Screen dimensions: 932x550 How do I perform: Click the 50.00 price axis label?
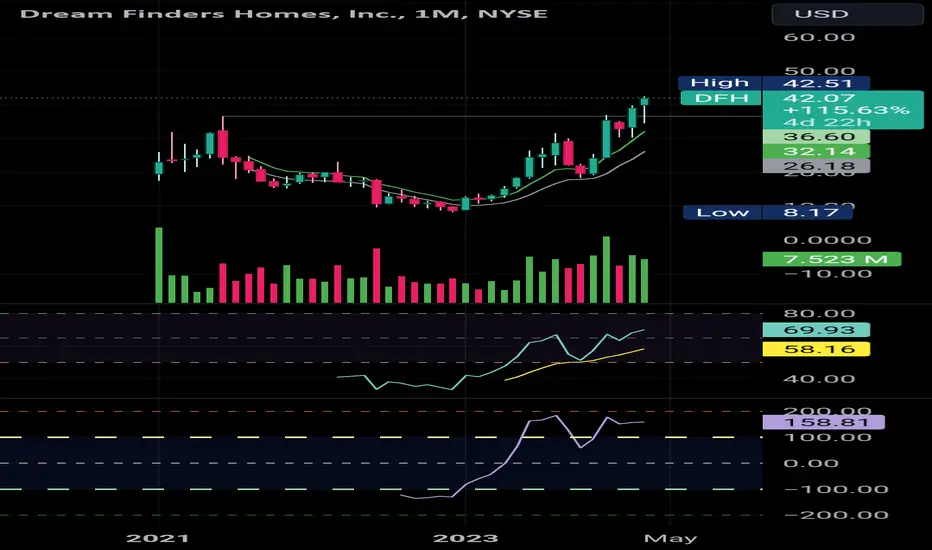[x=819, y=71]
